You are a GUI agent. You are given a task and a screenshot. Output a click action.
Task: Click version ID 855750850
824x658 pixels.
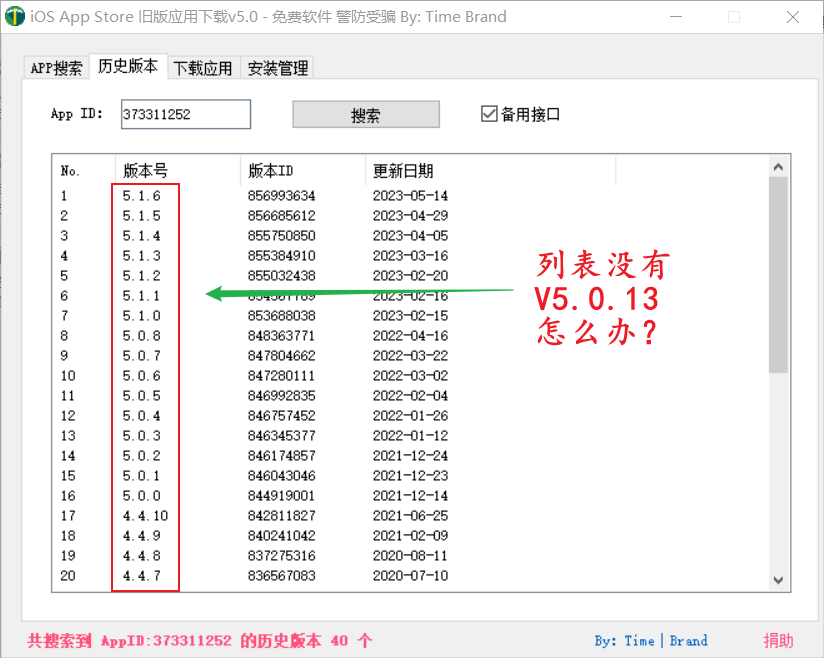coord(282,235)
